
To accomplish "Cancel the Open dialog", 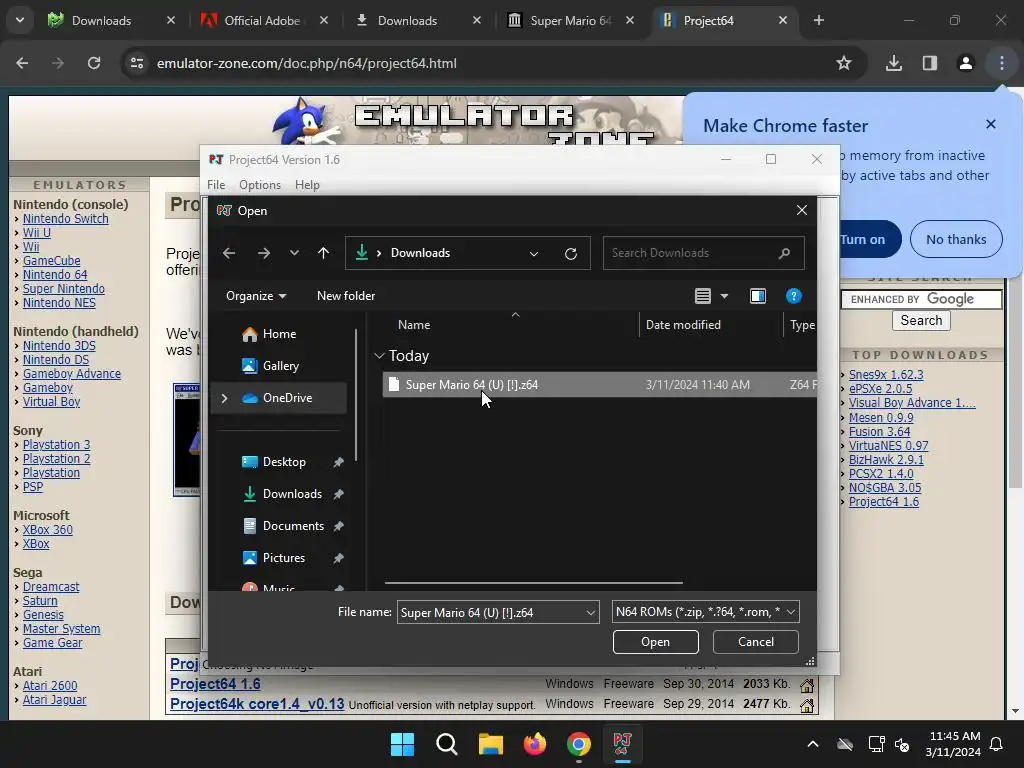I will point(756,642).
